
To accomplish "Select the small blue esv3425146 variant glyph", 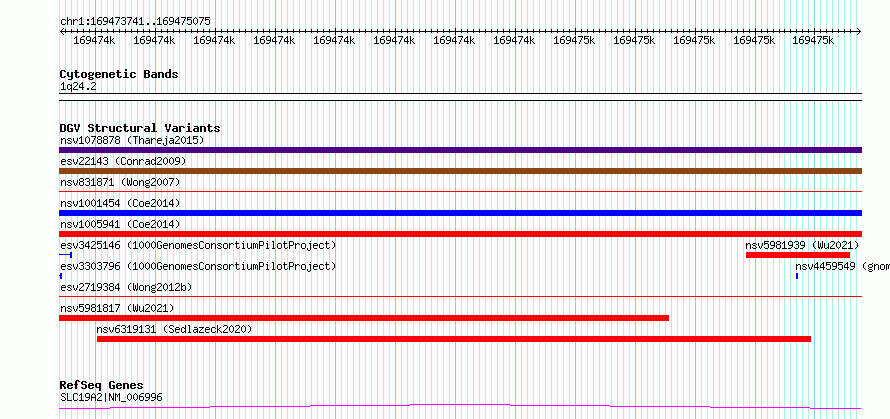I will (x=66, y=255).
